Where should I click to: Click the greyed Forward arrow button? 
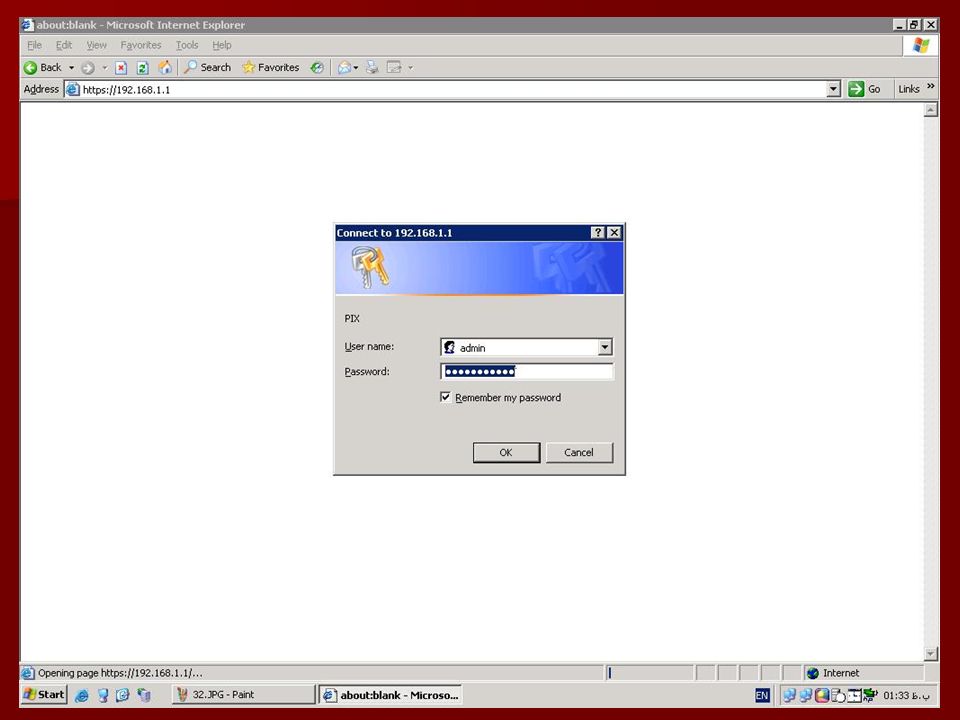click(x=88, y=67)
